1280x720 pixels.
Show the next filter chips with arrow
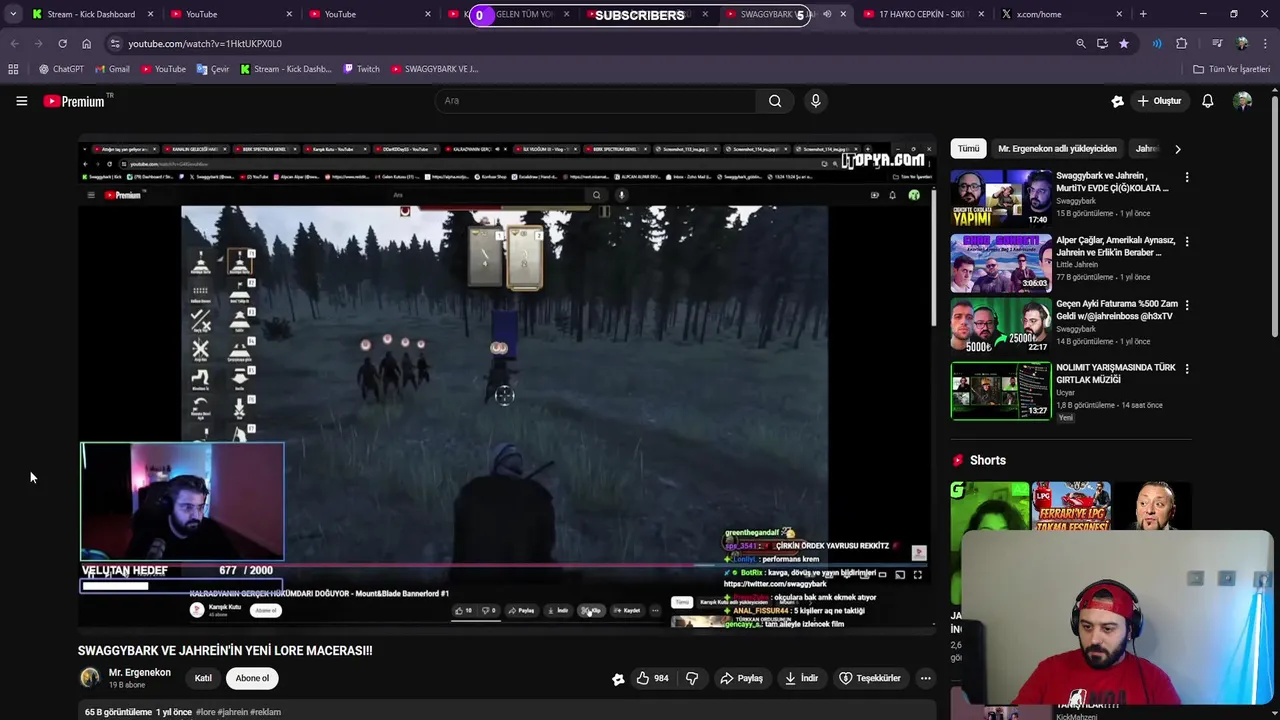(x=1177, y=149)
